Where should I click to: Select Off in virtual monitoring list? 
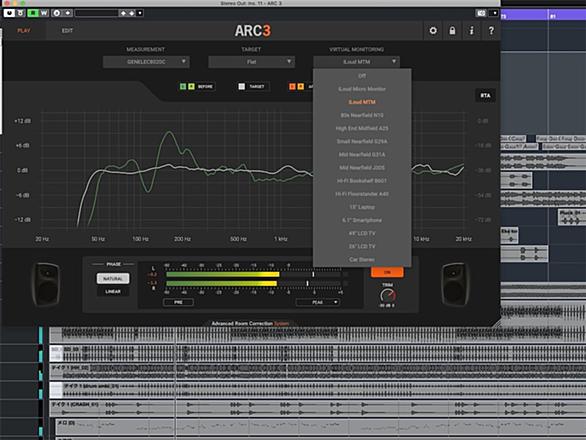362,76
